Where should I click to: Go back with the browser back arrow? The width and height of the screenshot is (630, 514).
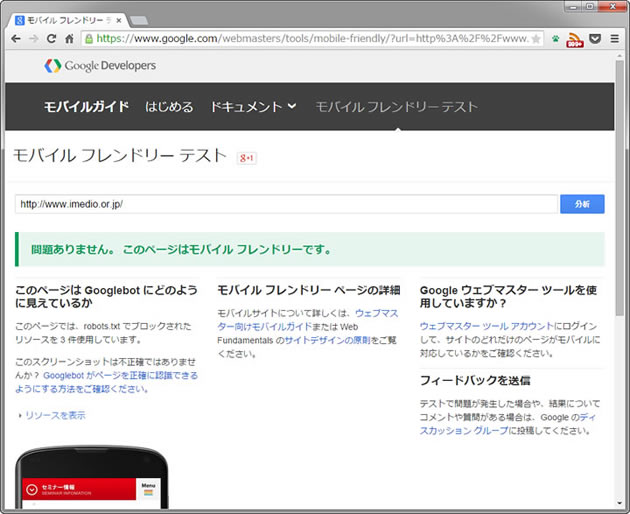click(x=16, y=39)
